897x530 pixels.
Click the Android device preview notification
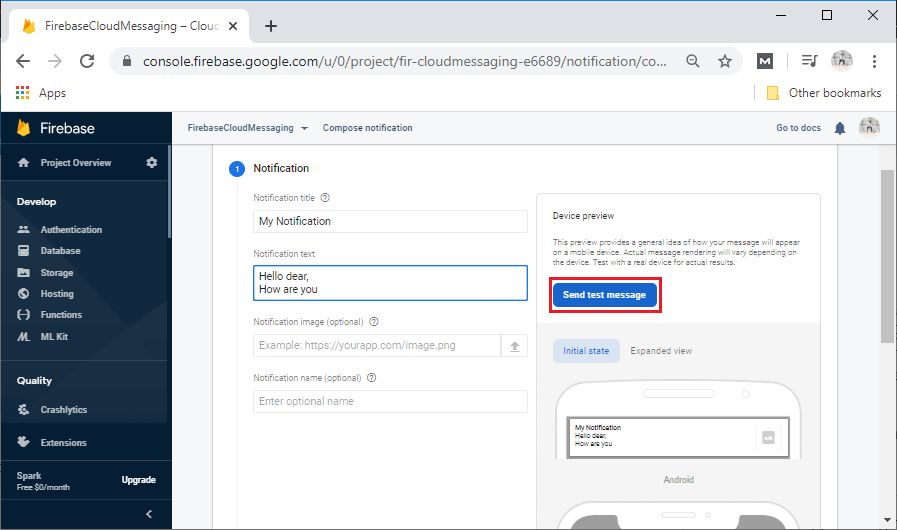pyautogui.click(x=678, y=437)
